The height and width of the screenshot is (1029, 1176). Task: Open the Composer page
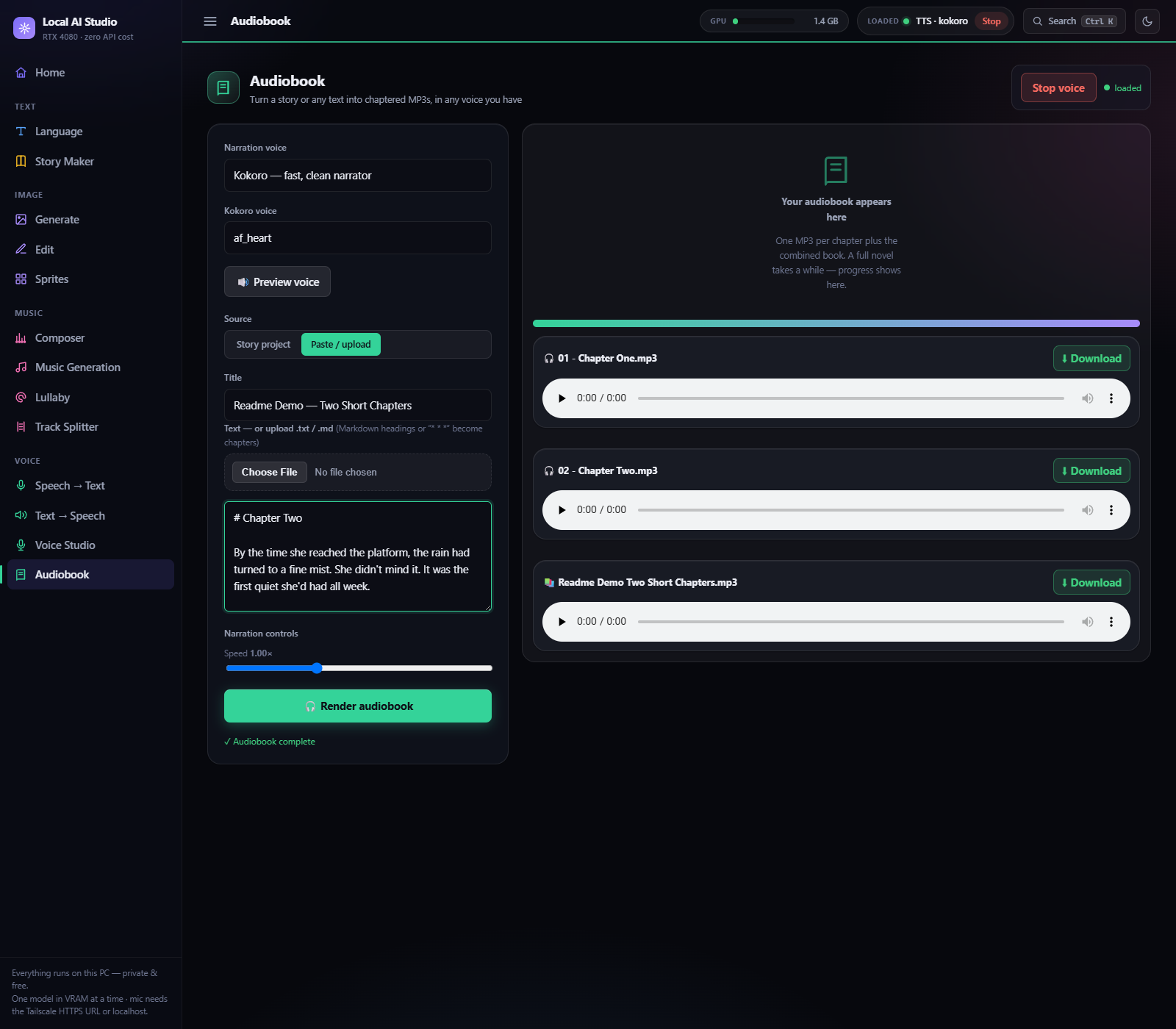pyautogui.click(x=90, y=338)
